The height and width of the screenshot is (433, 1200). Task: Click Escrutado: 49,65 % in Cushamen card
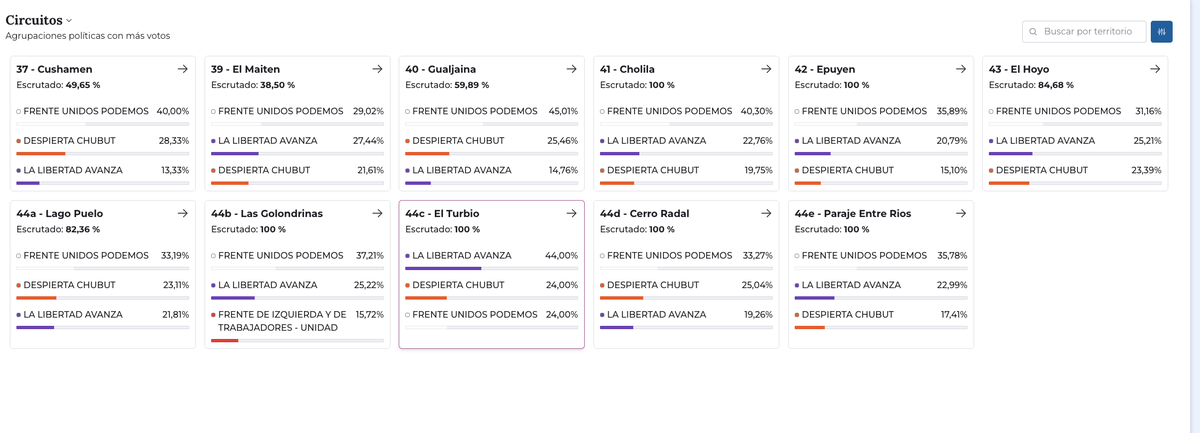[58, 86]
